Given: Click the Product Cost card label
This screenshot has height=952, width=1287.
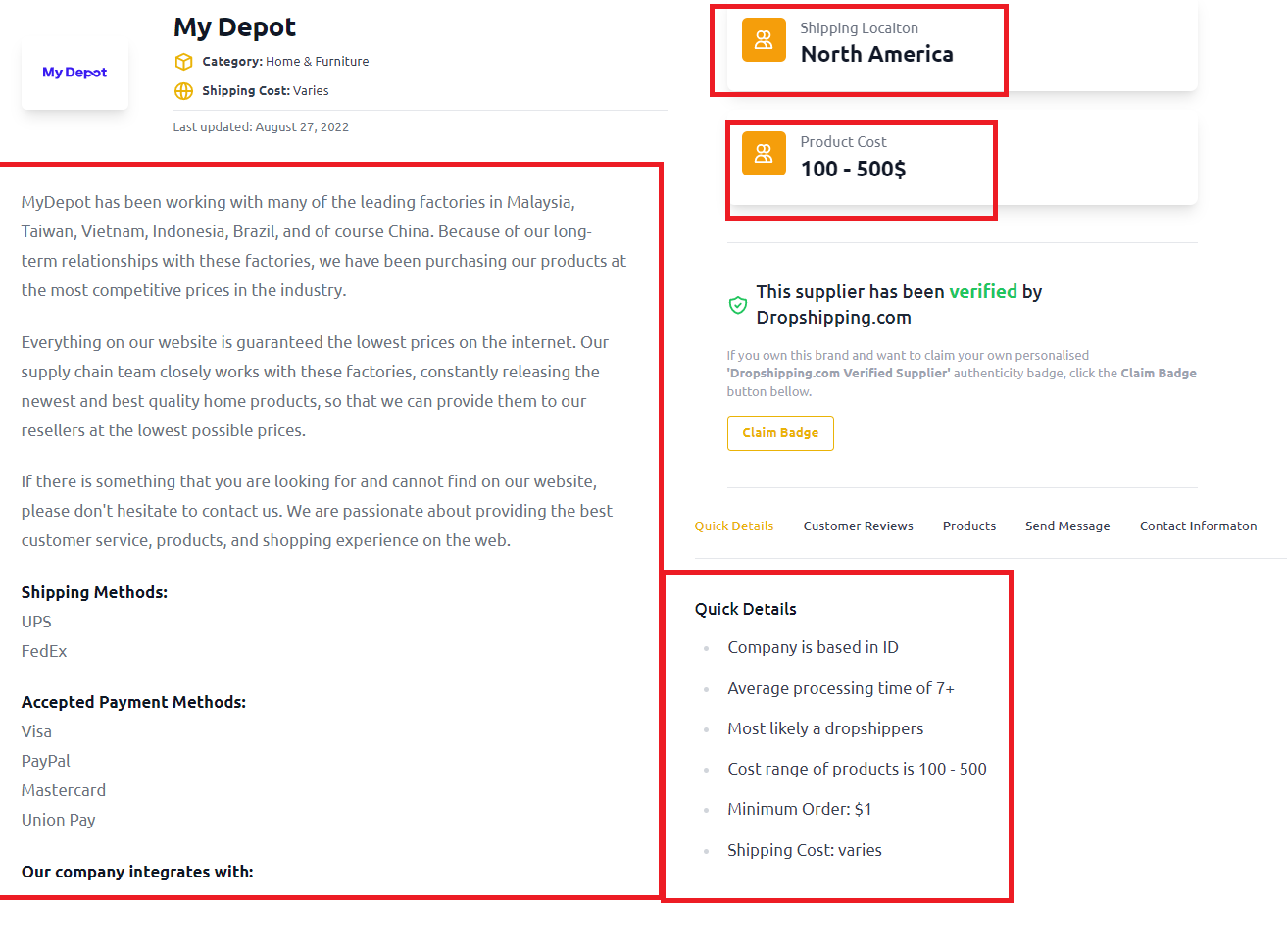Looking at the screenshot, I should click(x=843, y=142).
